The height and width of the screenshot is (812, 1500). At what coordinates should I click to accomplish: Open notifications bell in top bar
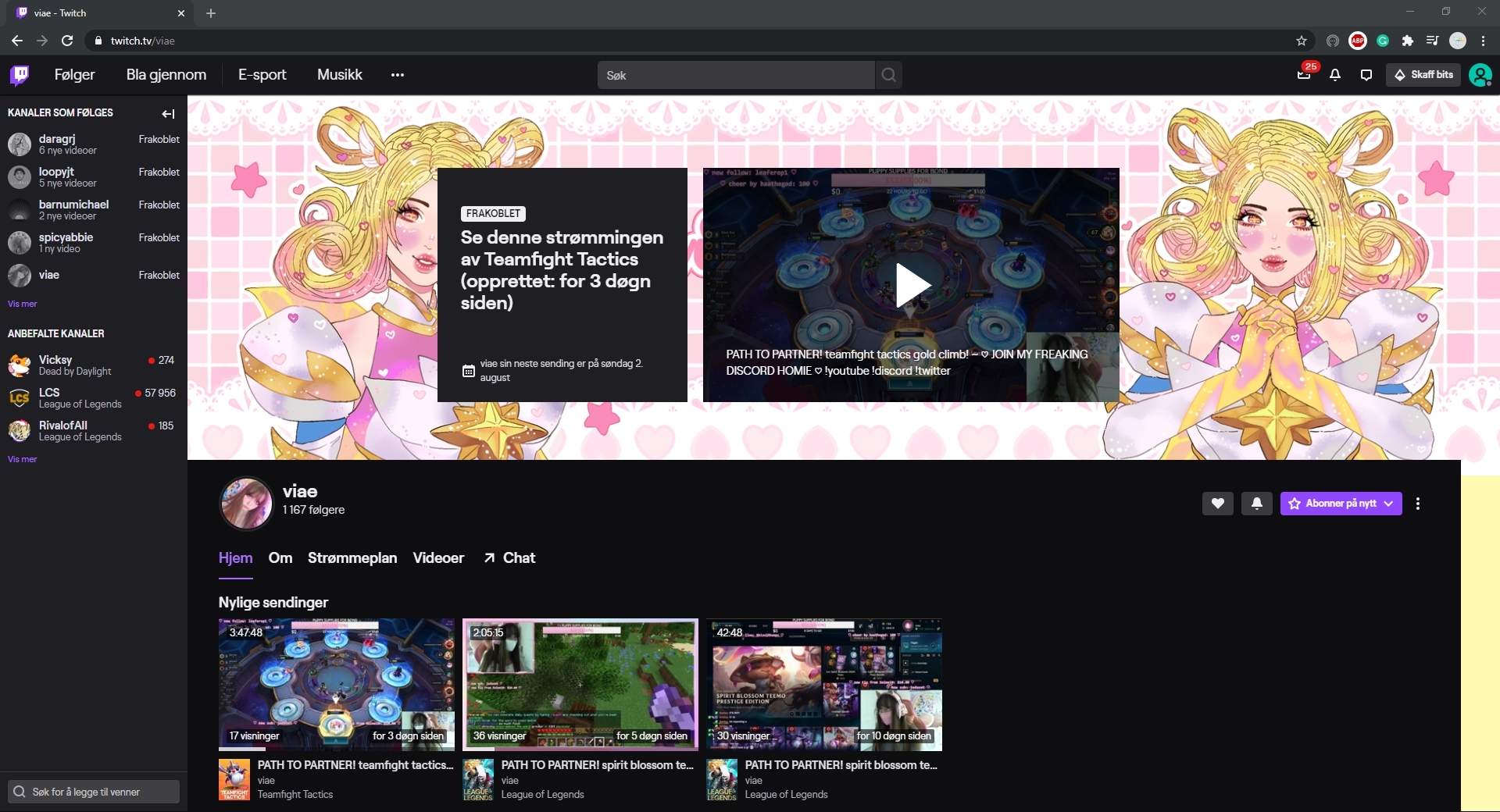tap(1335, 75)
